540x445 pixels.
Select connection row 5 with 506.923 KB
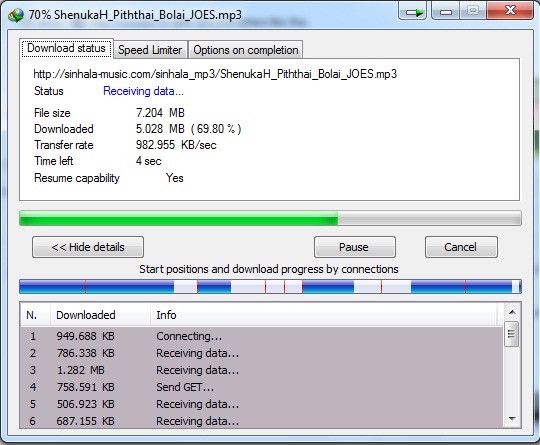coord(262,404)
